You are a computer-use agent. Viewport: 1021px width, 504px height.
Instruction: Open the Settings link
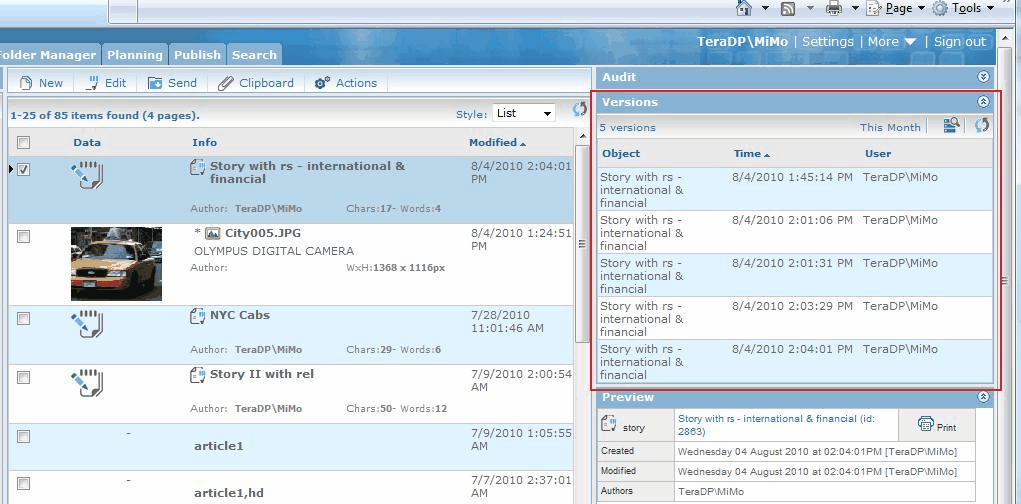[x=827, y=42]
